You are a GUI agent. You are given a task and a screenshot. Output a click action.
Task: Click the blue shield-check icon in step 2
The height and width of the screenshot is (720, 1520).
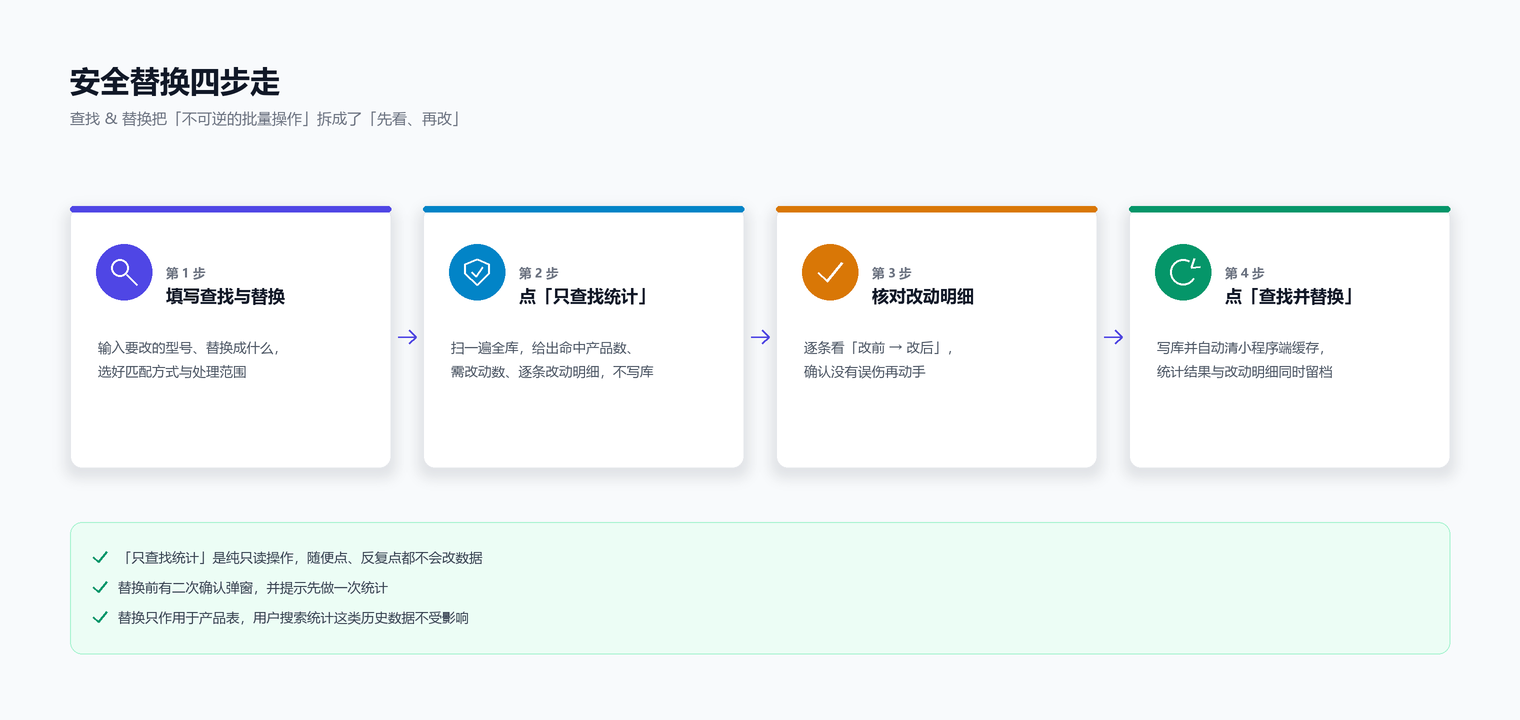pos(477,272)
